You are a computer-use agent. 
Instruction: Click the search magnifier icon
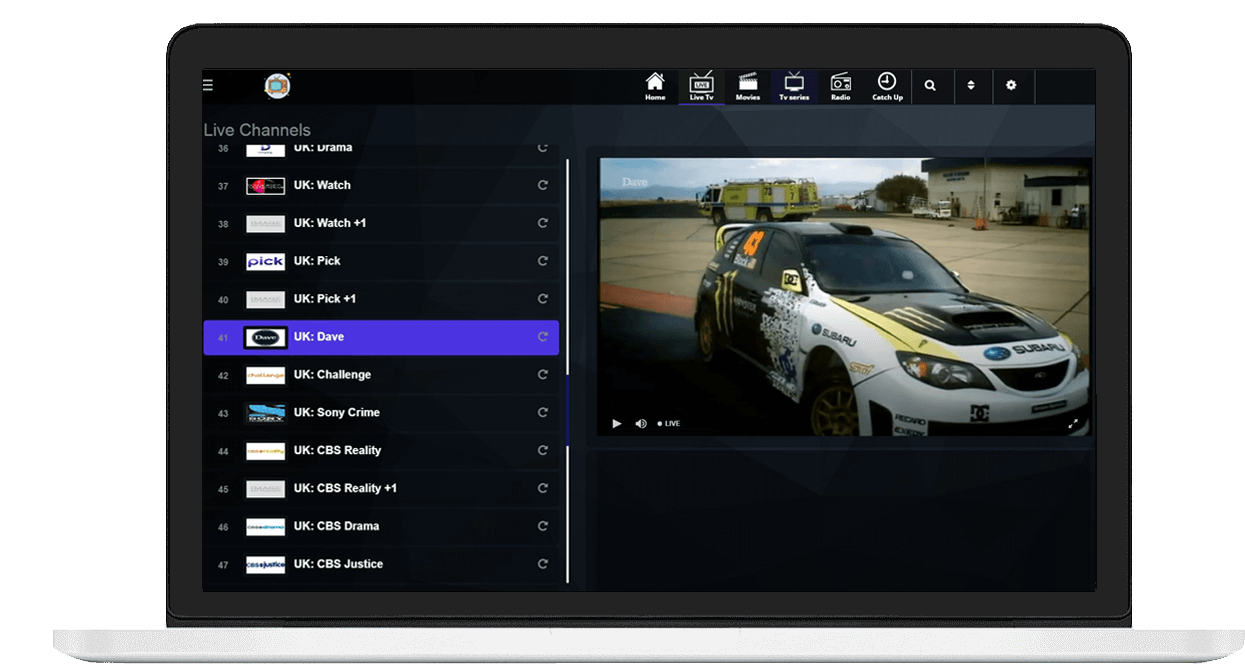coord(930,86)
